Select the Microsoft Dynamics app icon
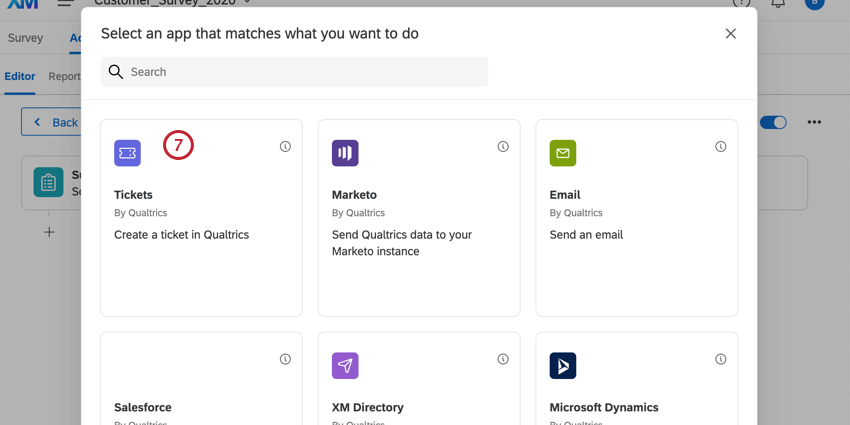This screenshot has width=850, height=425. click(x=563, y=365)
